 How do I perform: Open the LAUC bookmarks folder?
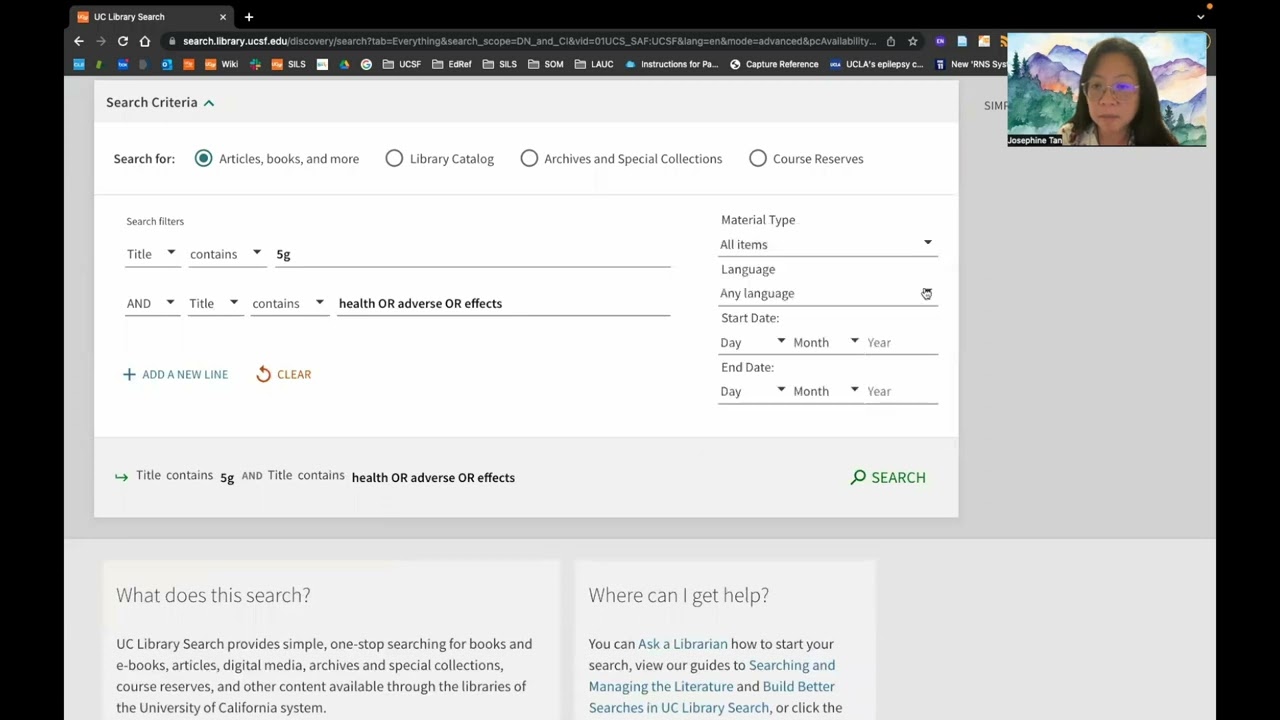594,64
